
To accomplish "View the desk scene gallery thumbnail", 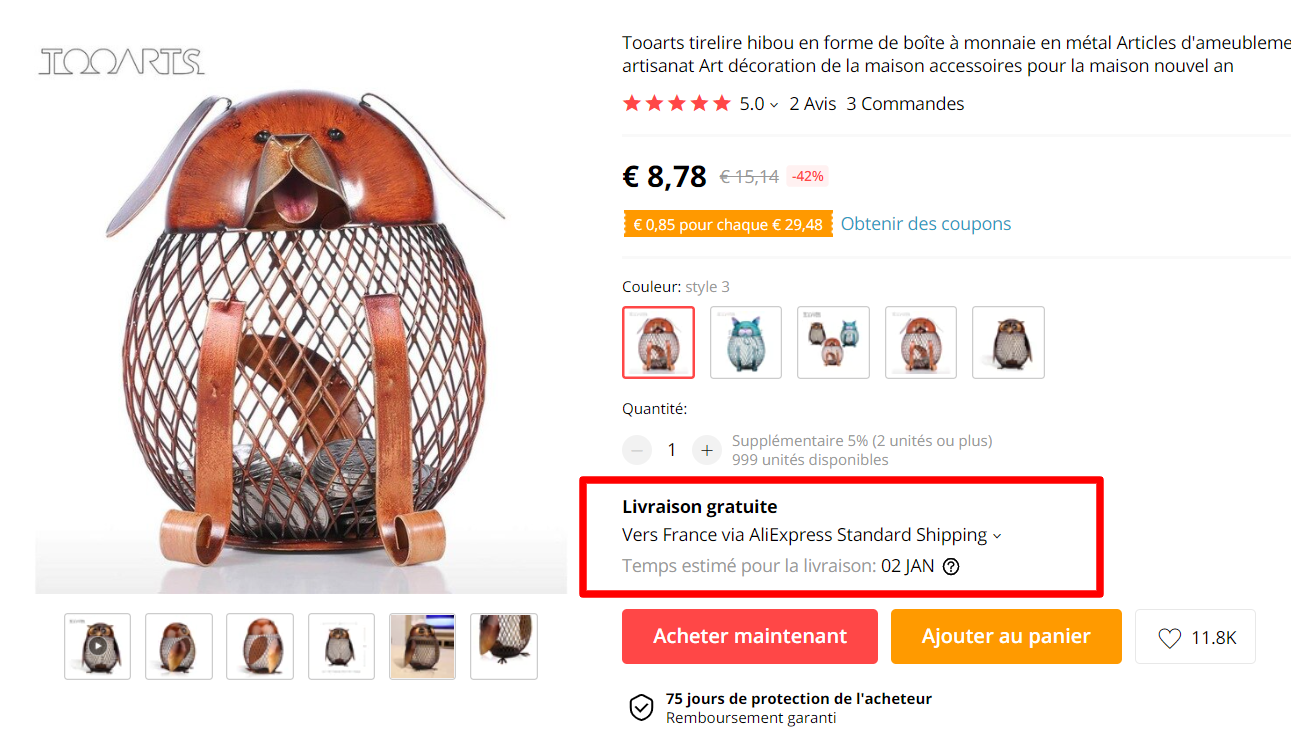I will (x=422, y=646).
